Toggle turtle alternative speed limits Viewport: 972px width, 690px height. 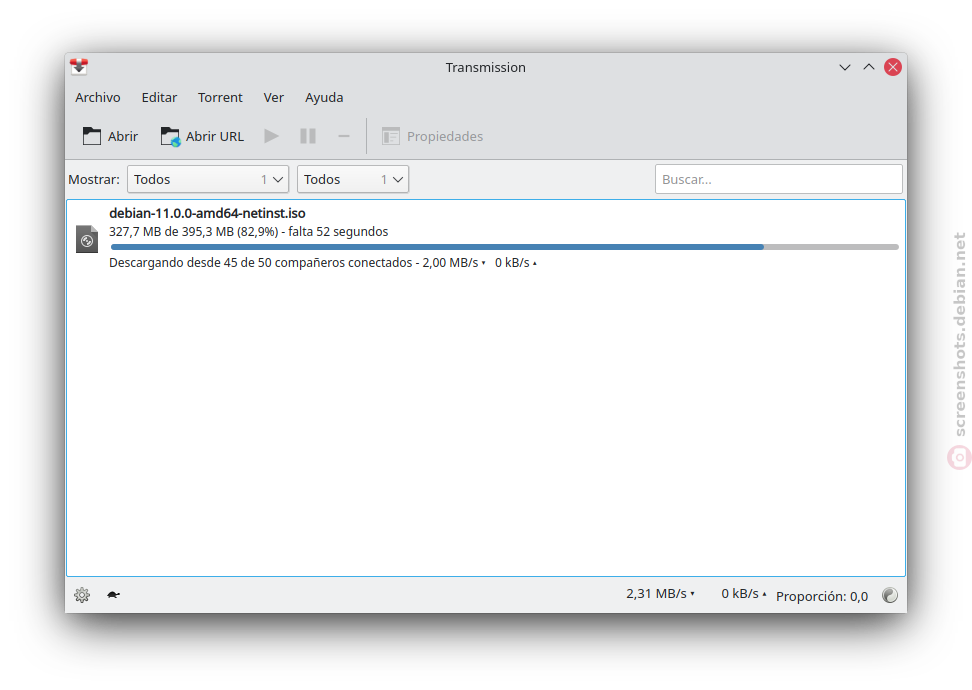pyautogui.click(x=113, y=595)
